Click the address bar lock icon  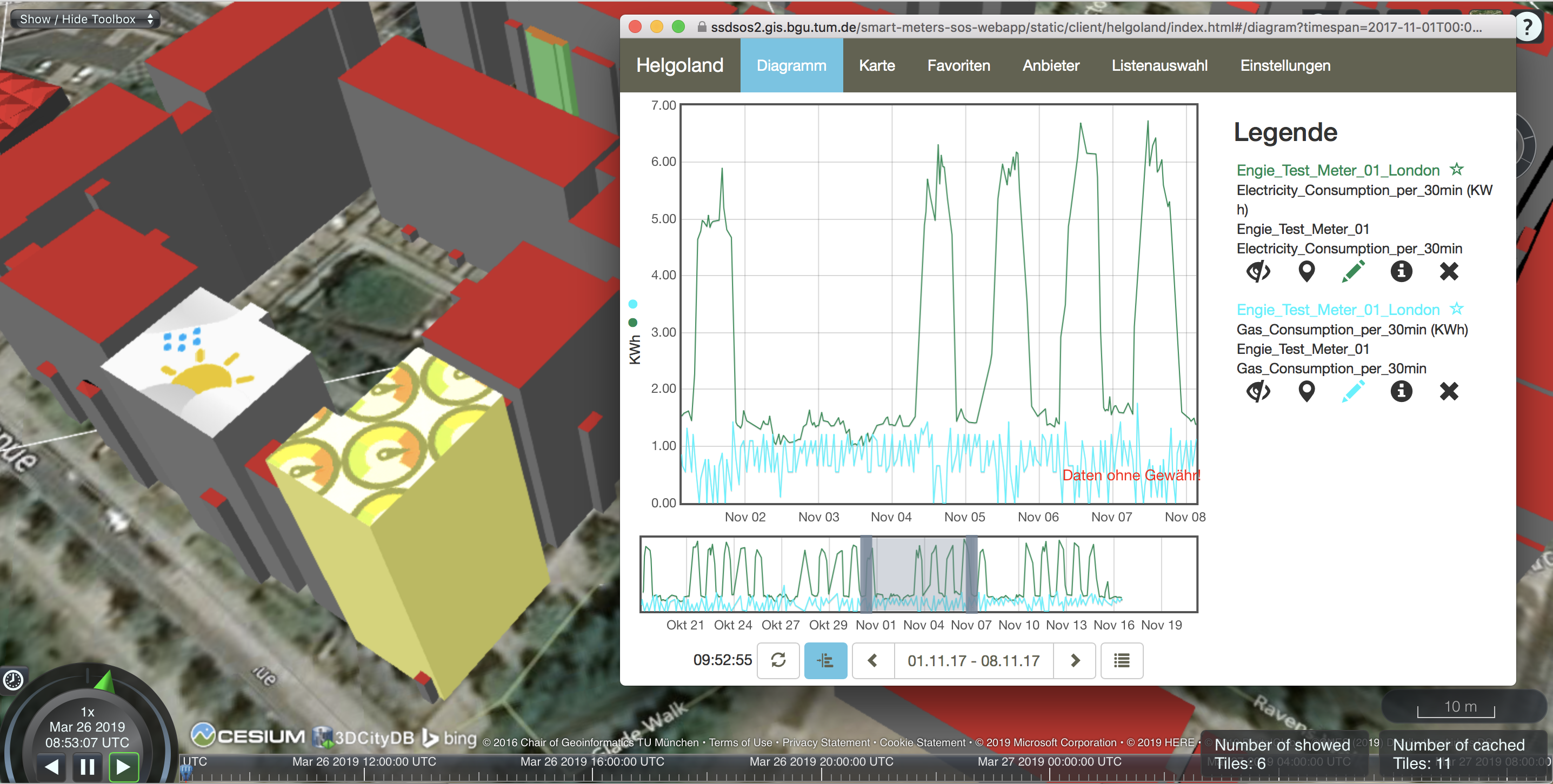702,27
